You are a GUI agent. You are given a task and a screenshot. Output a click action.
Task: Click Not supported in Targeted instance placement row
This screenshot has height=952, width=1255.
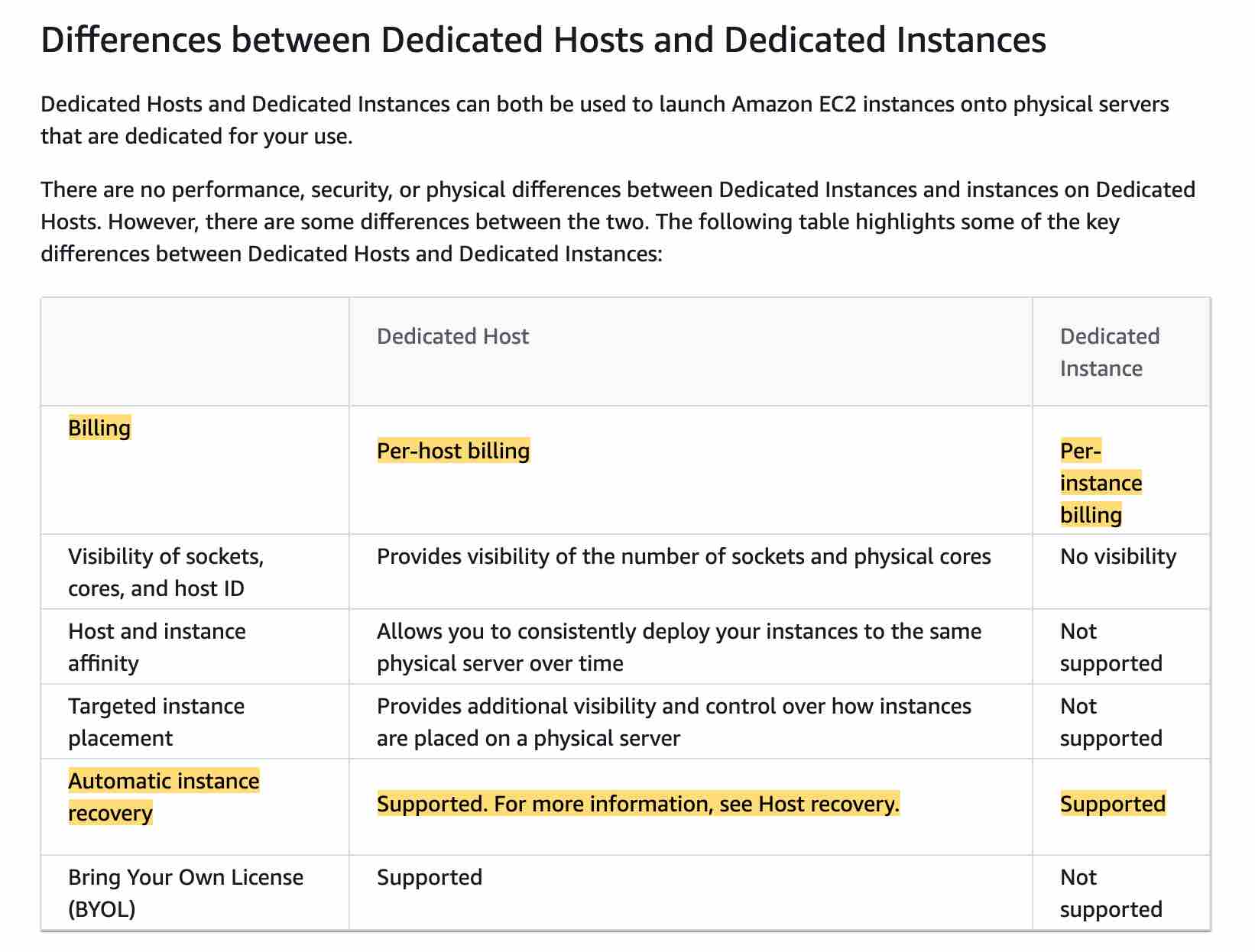1111,722
